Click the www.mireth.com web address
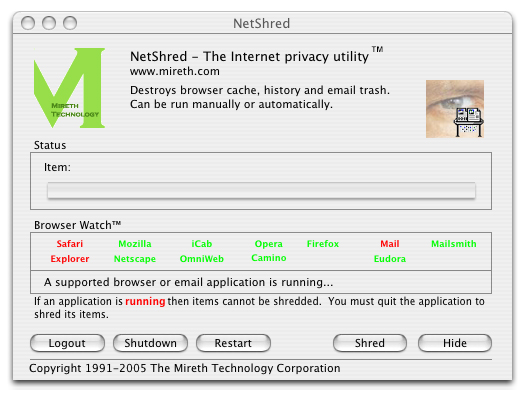 point(175,71)
